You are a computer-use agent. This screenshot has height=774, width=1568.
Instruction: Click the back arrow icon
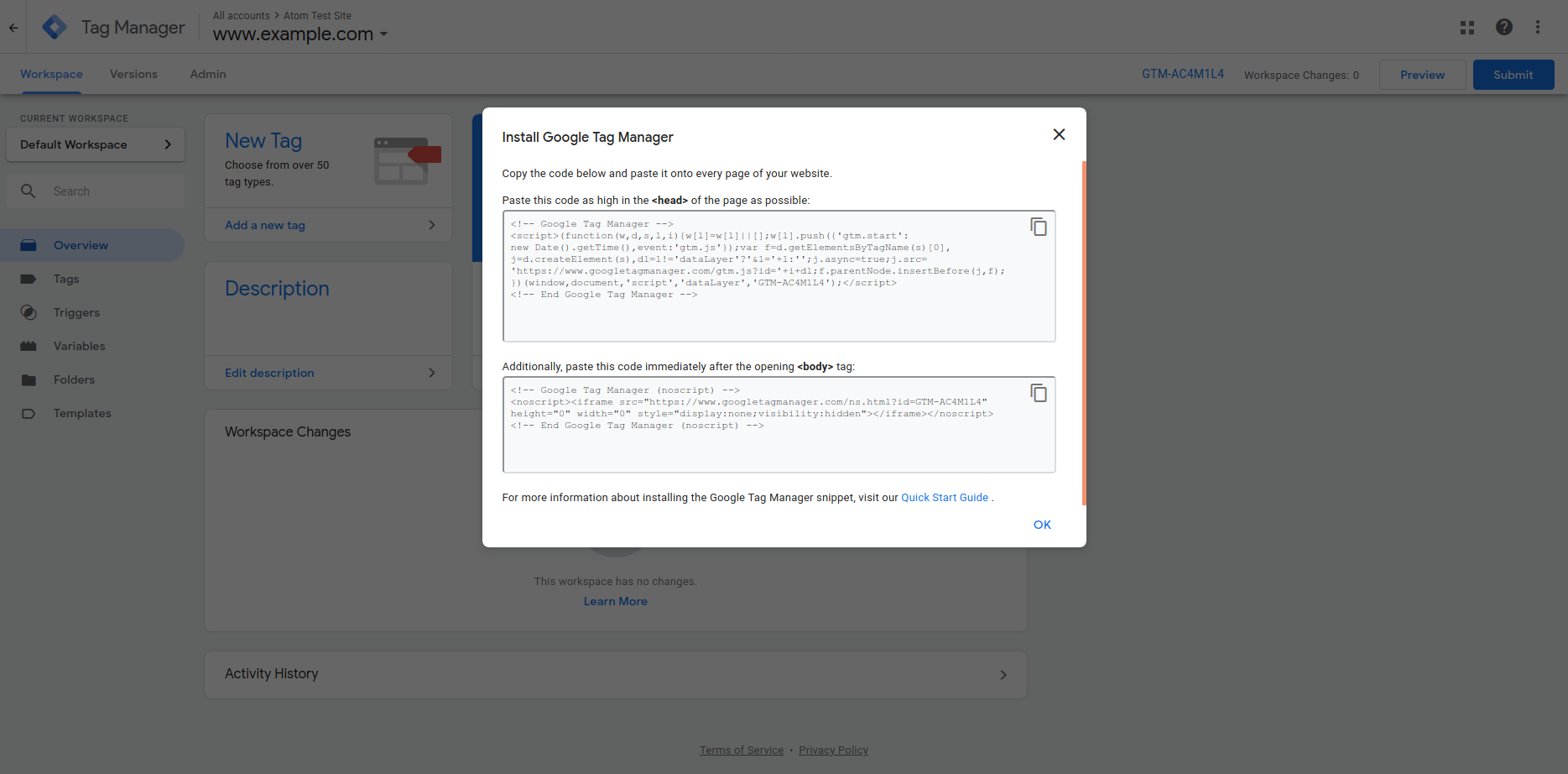[x=13, y=28]
